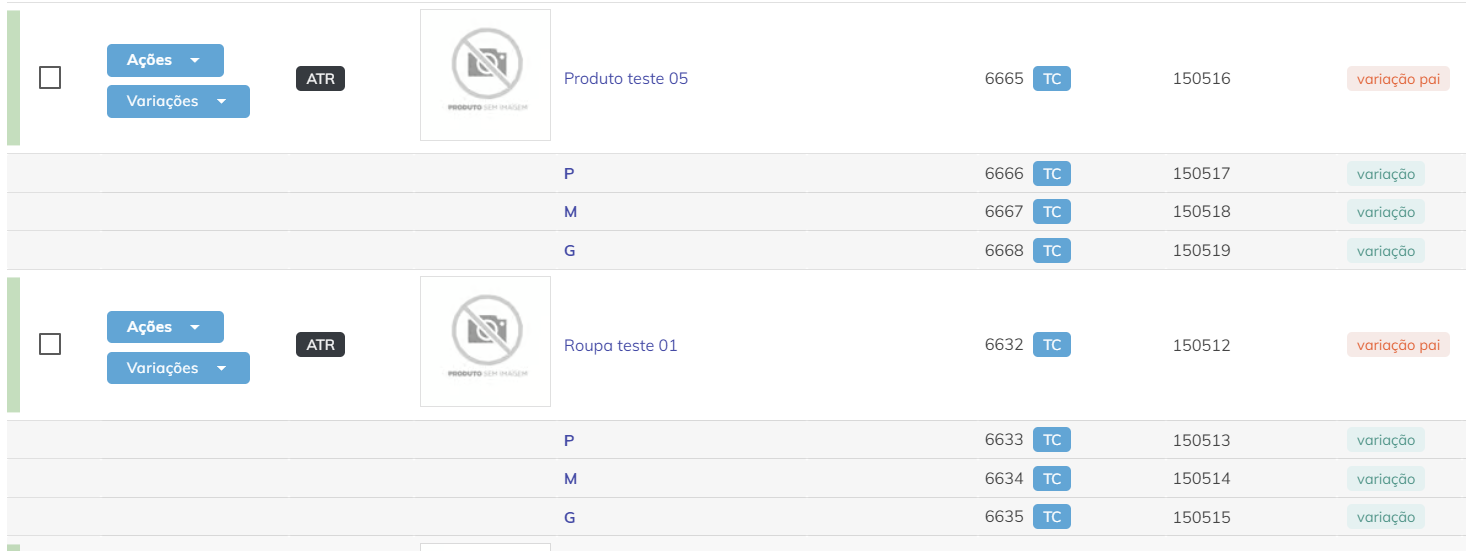Viewport: 1466px width, 551px height.
Task: Open Variações dropdown for Produto teste 05
Action: pyautogui.click(x=178, y=101)
